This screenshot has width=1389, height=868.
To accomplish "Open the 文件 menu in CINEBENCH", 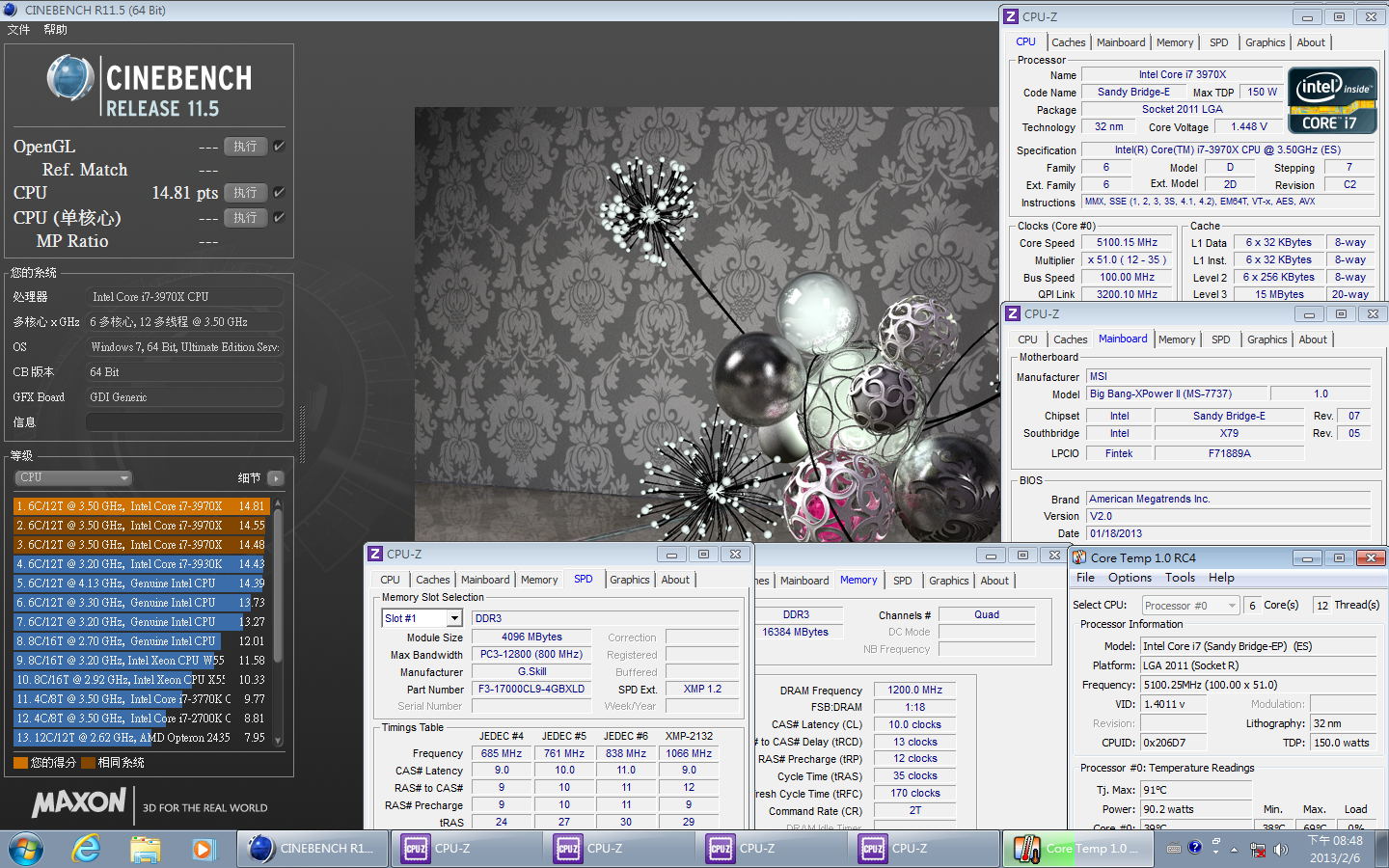I will click(x=18, y=30).
